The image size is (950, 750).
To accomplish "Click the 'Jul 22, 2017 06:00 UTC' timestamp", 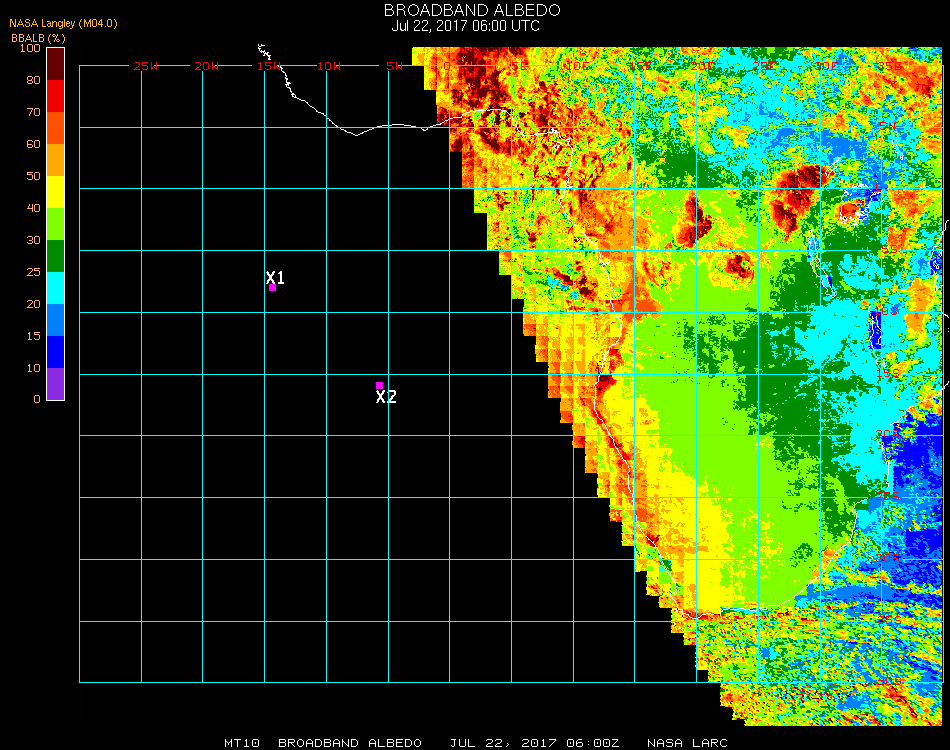I will pyautogui.click(x=465, y=26).
